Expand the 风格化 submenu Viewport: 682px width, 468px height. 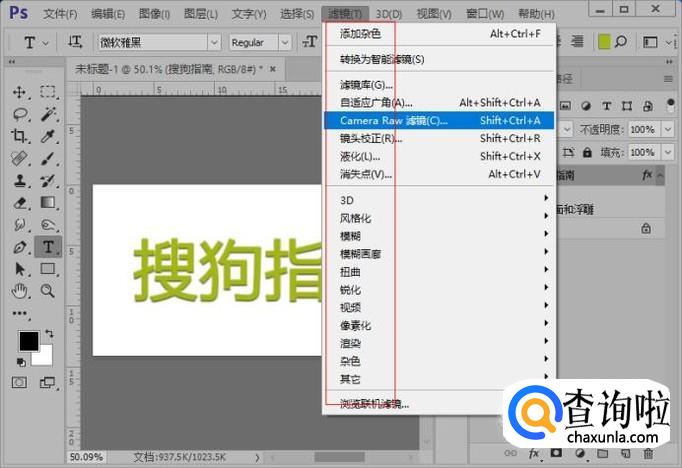click(439, 218)
